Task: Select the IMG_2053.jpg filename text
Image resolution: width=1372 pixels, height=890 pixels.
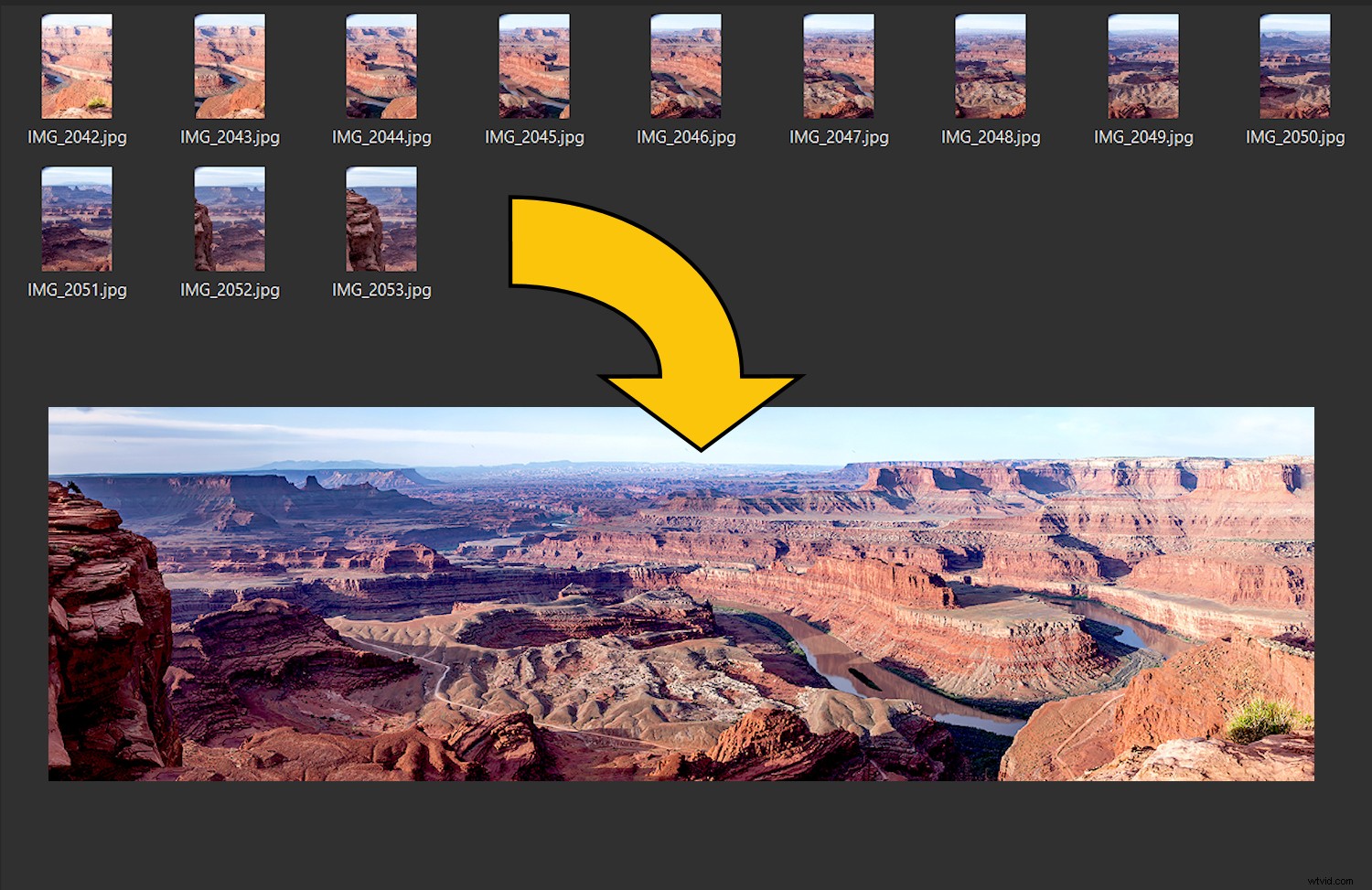Action: pyautogui.click(x=381, y=291)
